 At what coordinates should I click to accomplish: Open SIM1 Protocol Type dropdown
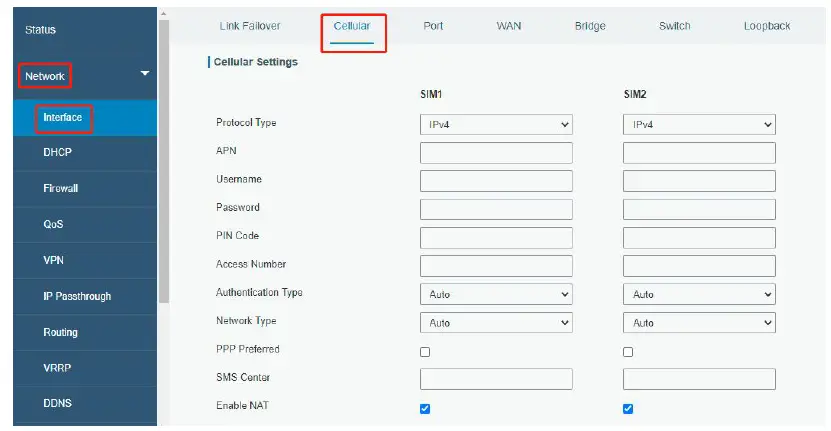tap(496, 125)
